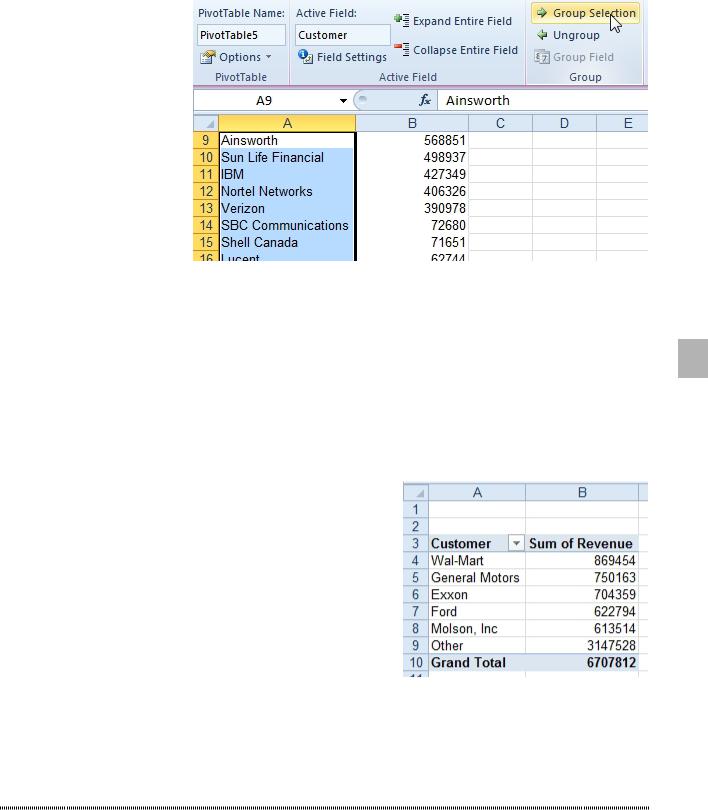
Task: Click the General Motors cell
Action: click(477, 578)
